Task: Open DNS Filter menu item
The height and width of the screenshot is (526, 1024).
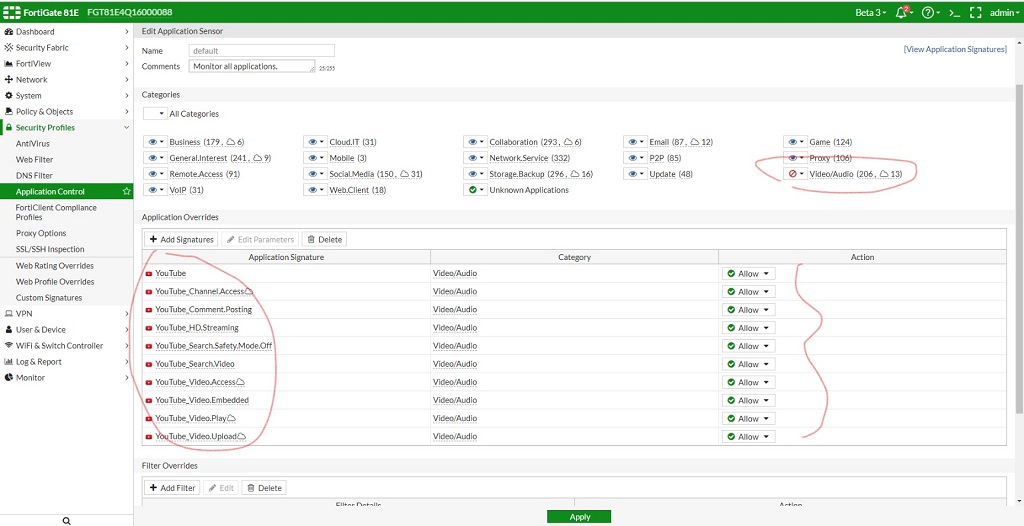Action: [34, 176]
